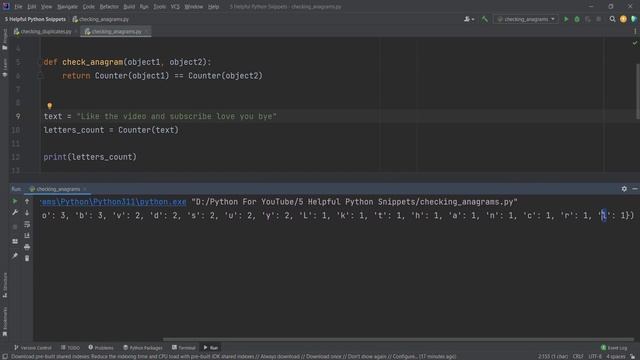Click the up-the-stack-trace arrow

(27, 201)
